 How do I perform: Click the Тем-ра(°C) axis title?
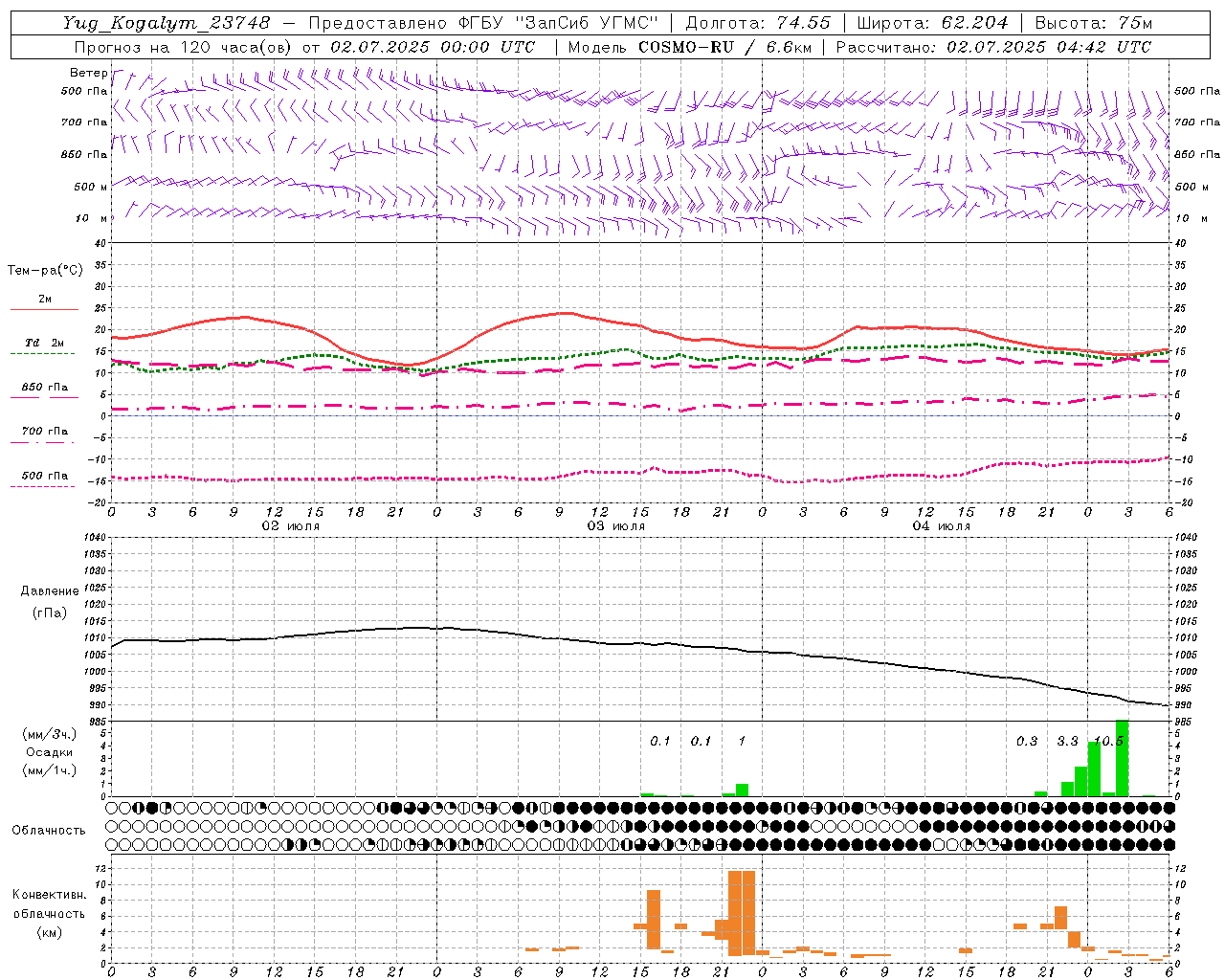point(45,271)
